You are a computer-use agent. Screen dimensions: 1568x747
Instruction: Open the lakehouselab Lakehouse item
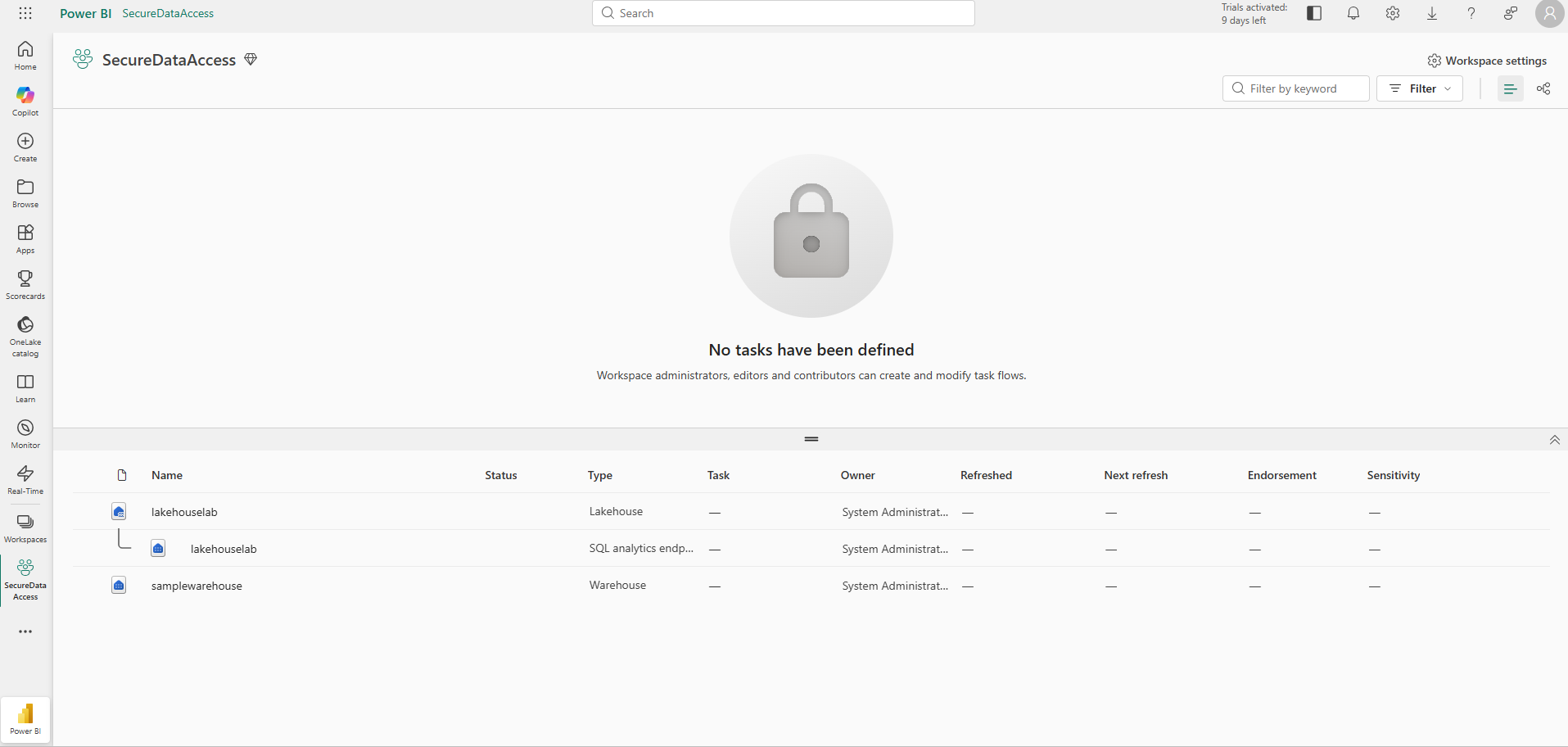pos(184,512)
